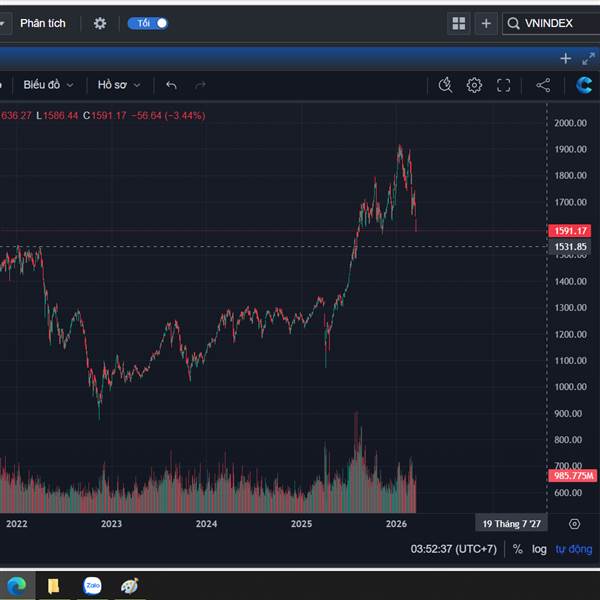Click the search magnifier icon
The width and height of the screenshot is (600, 600).
point(513,23)
